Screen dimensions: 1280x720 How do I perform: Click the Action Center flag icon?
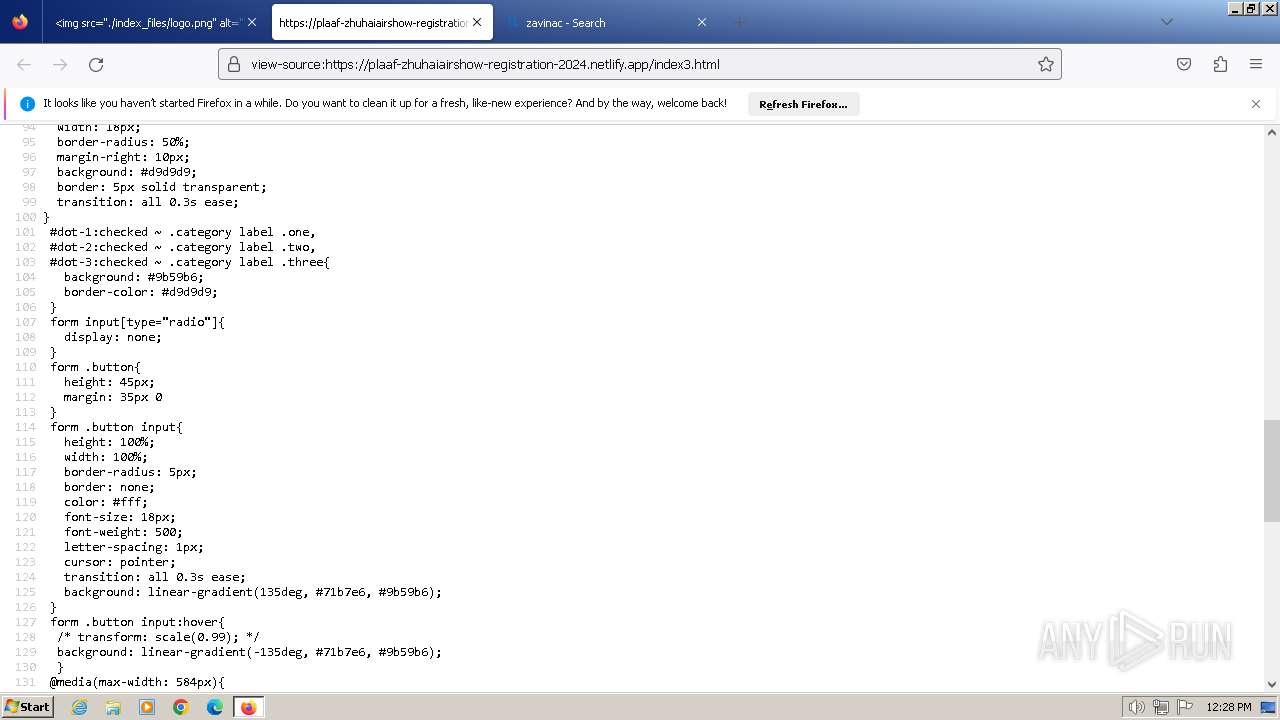click(1185, 707)
